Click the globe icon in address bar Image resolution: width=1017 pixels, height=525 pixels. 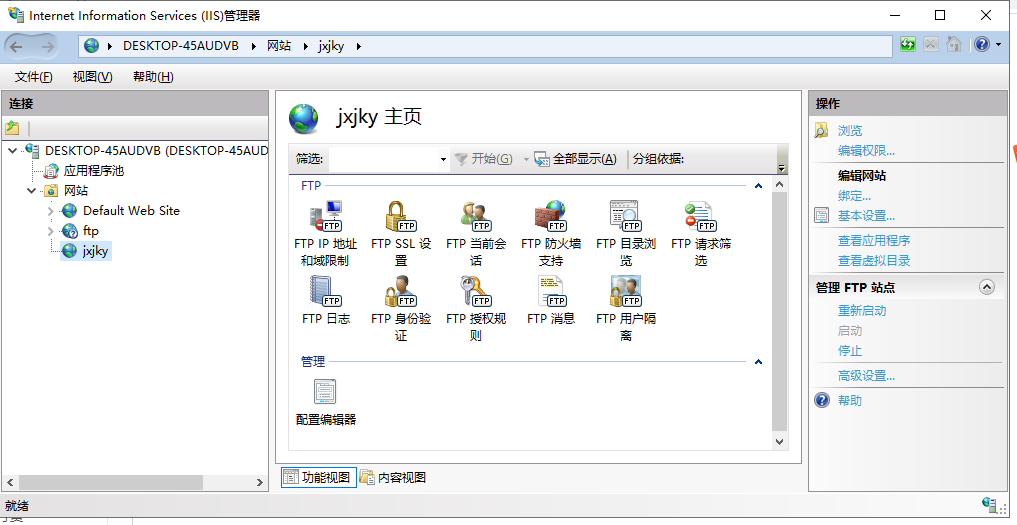(x=91, y=46)
